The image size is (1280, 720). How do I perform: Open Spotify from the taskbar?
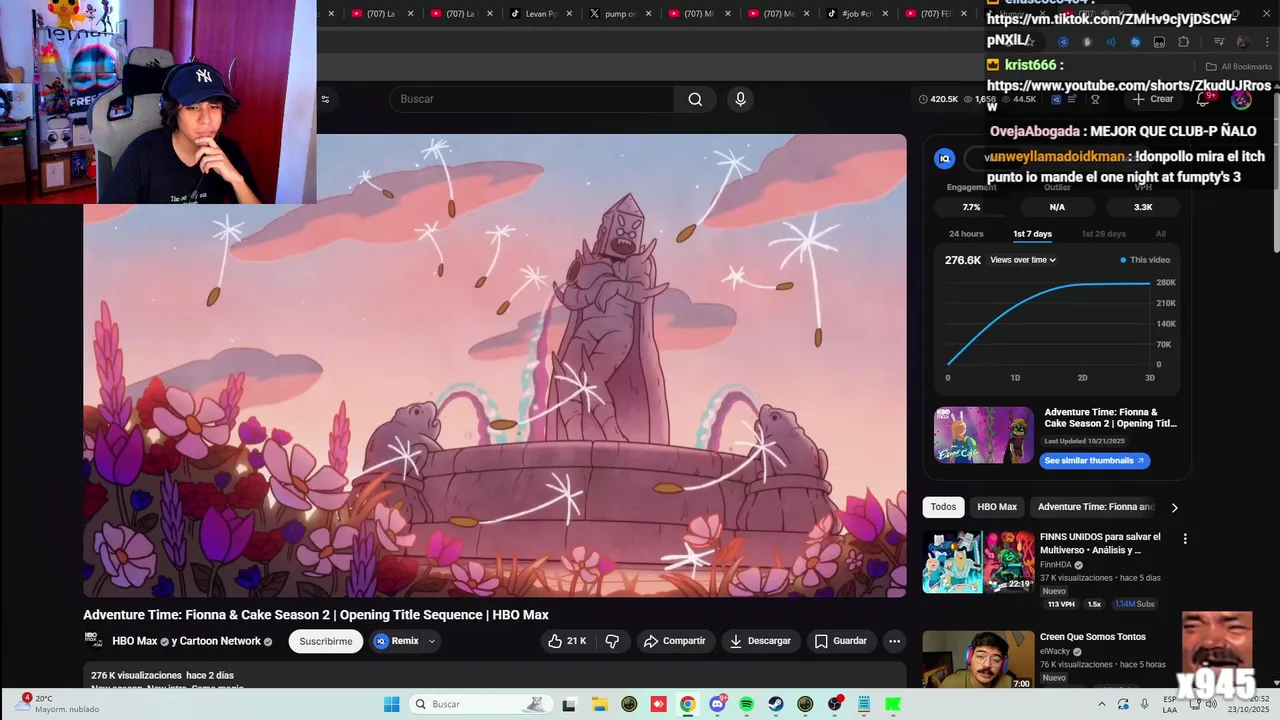[747, 704]
